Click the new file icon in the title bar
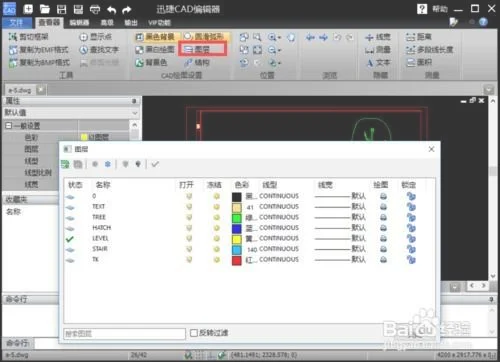The width and height of the screenshot is (500, 362). 28,9
